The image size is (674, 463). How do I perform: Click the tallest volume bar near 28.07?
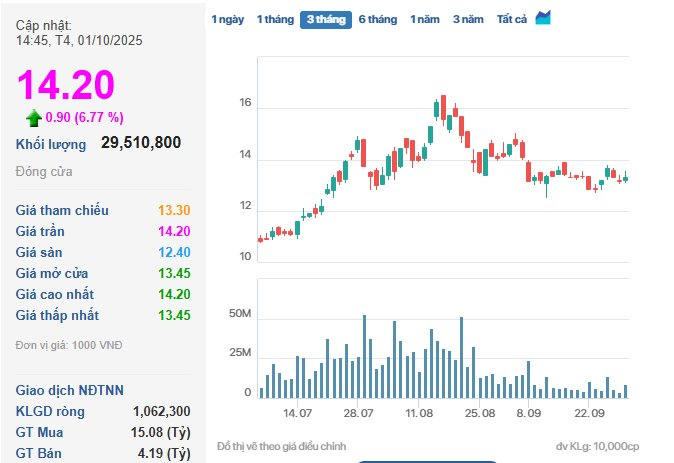coord(364,357)
